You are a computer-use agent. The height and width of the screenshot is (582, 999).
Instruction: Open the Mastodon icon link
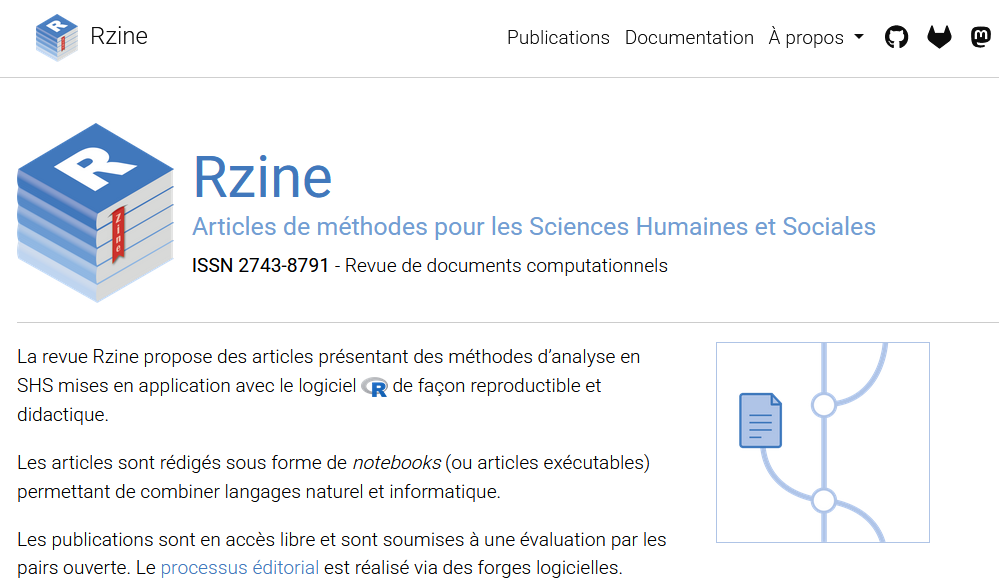(x=981, y=38)
